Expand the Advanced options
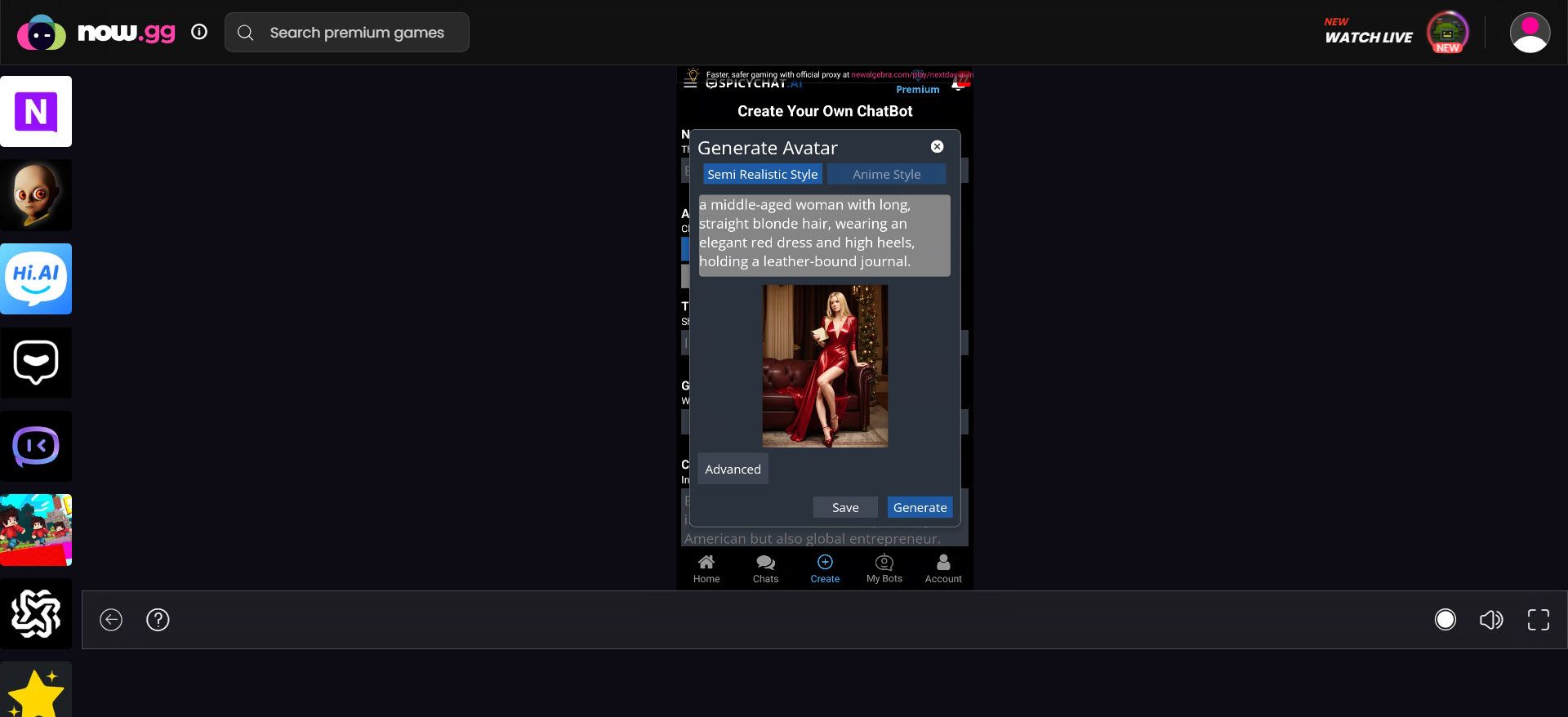 point(733,470)
